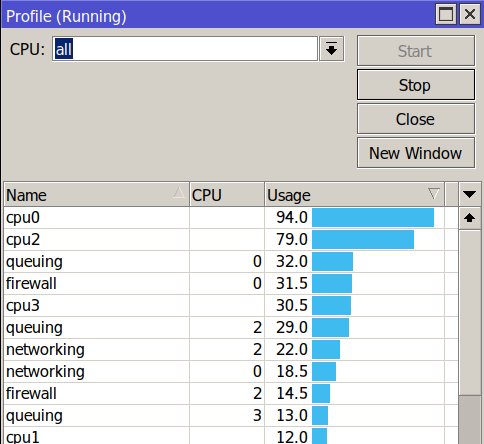Open the CPU selection dropdown arrow

point(331,49)
